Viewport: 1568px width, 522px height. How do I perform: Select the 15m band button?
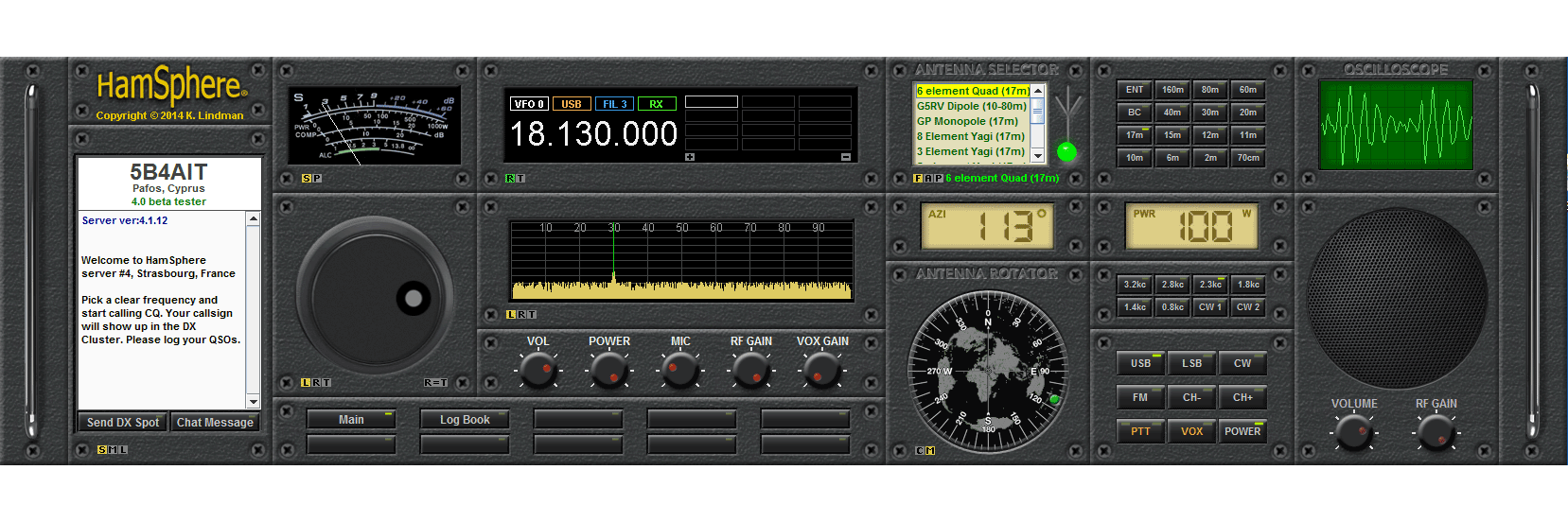click(x=1172, y=135)
